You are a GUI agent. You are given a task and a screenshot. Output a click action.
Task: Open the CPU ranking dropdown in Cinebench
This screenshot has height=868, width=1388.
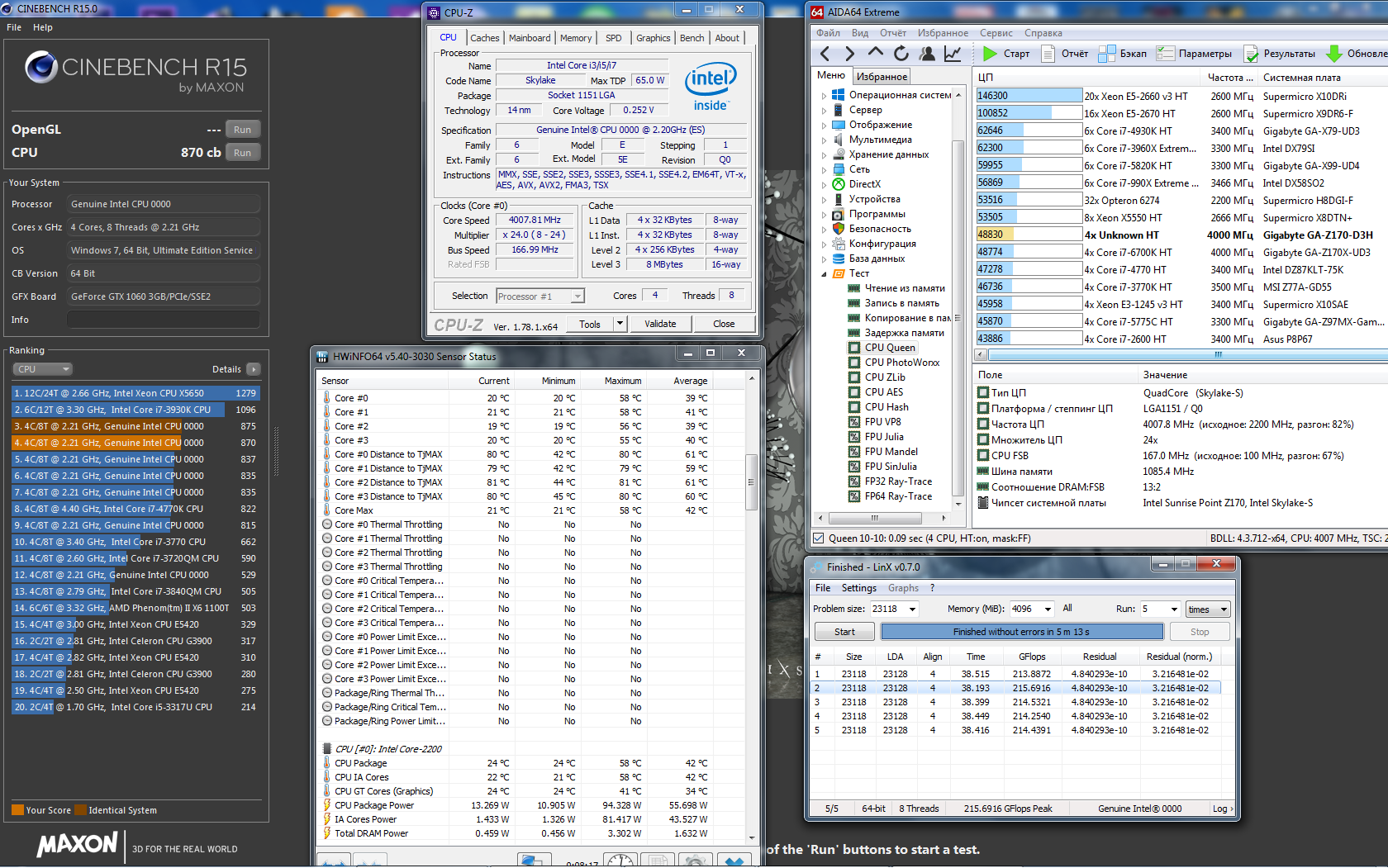(x=41, y=369)
